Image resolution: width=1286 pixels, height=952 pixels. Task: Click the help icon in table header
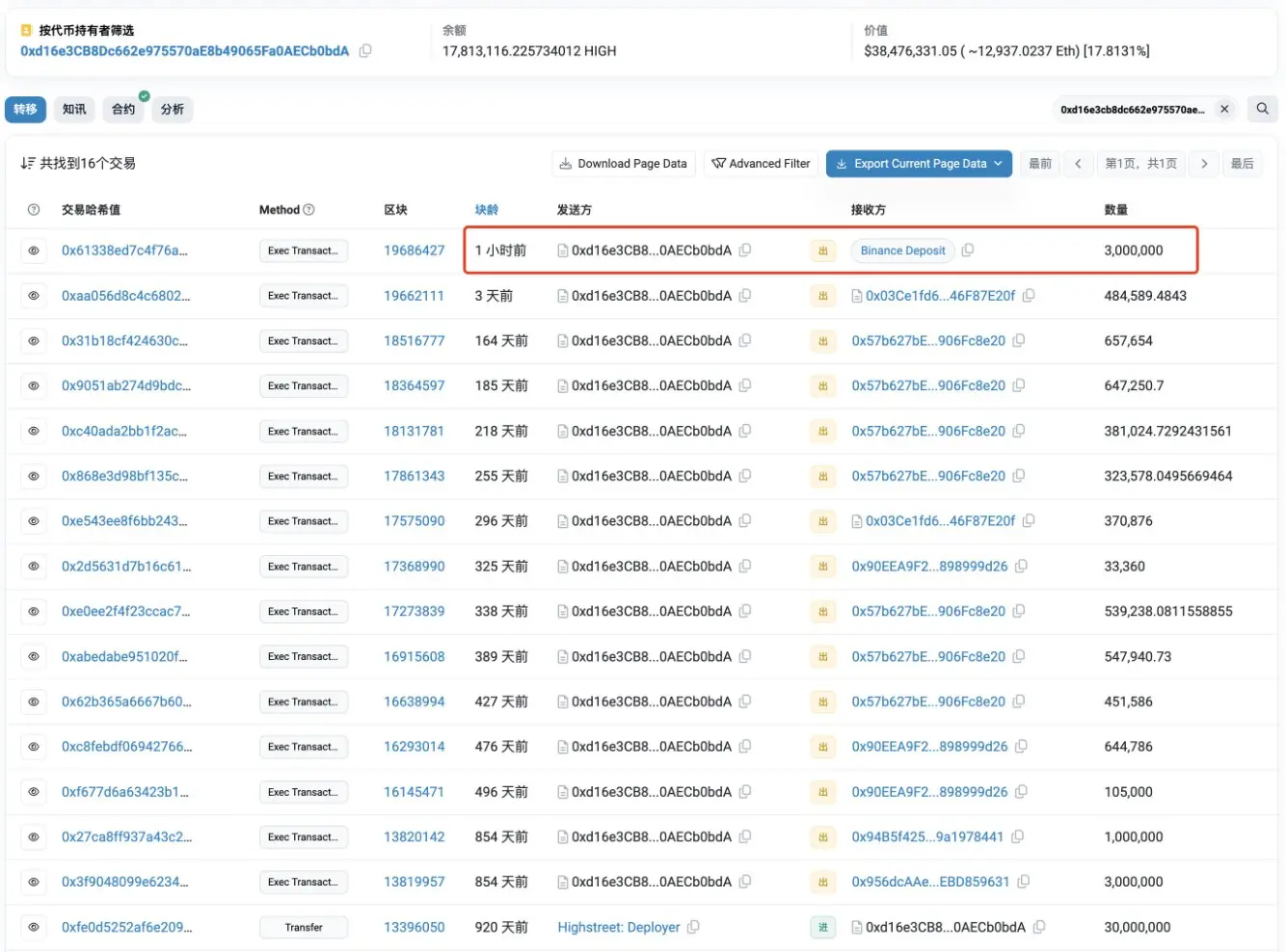point(34,210)
